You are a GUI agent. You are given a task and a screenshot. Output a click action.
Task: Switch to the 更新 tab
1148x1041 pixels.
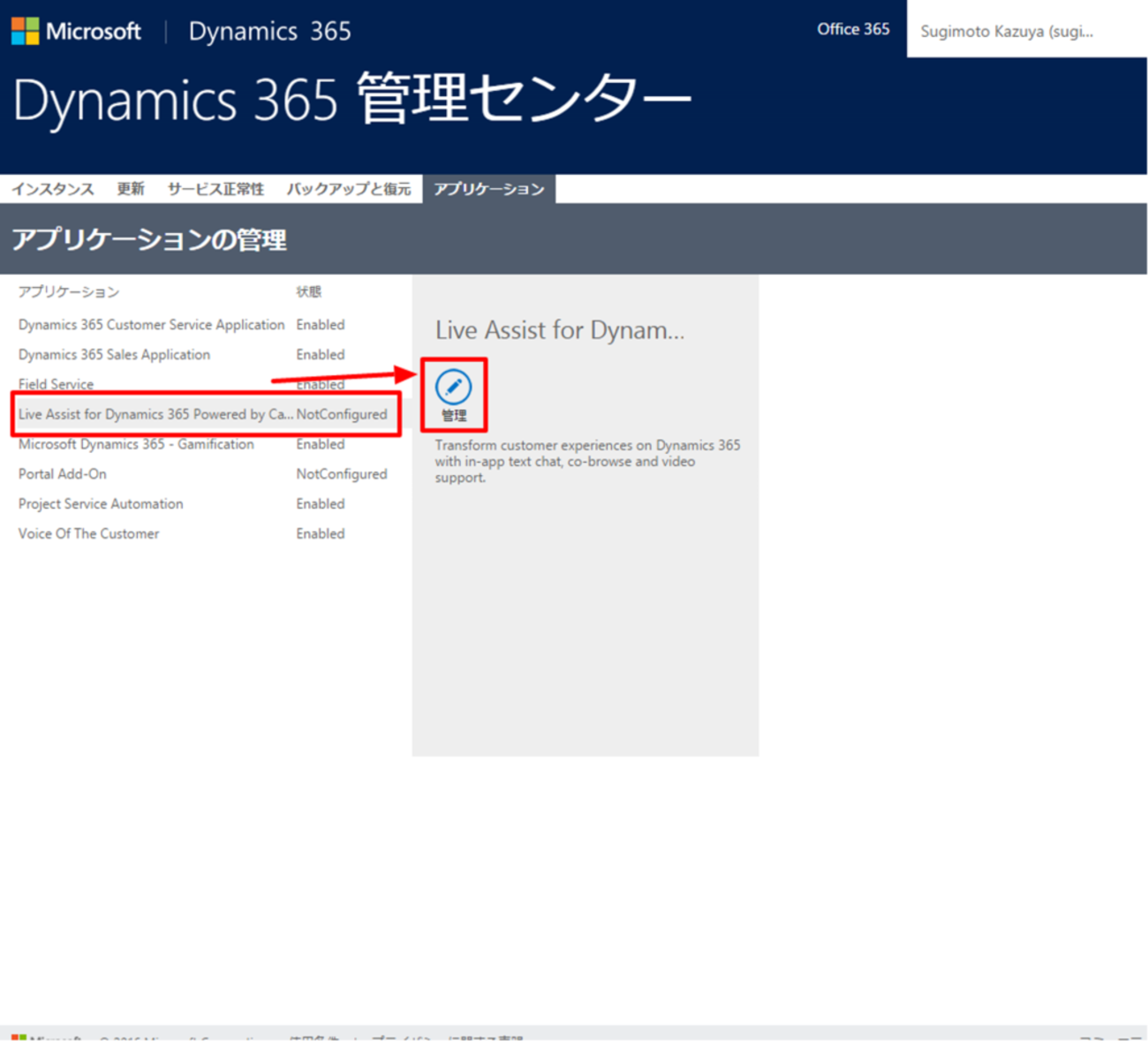click(131, 189)
